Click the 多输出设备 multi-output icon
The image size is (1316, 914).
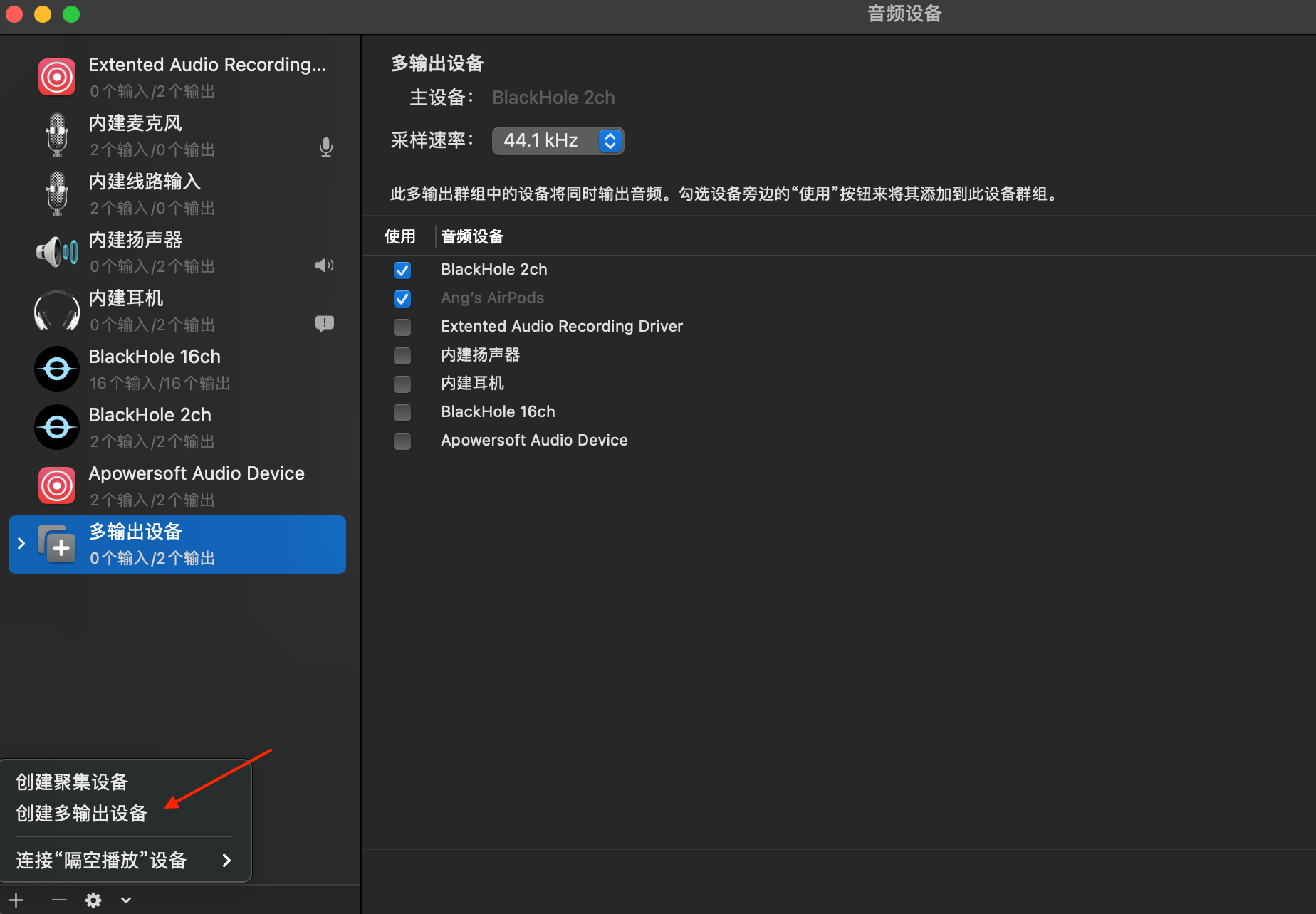[x=57, y=544]
